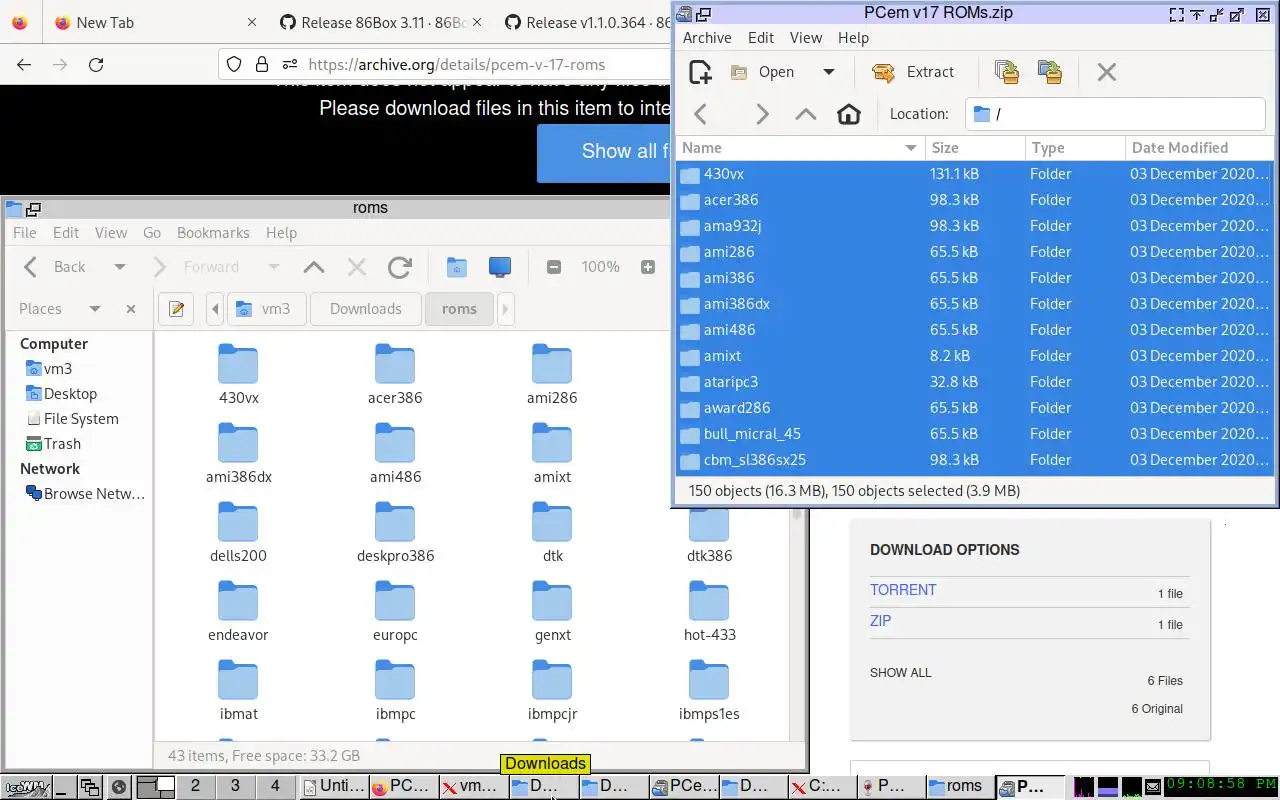1280x800 pixels.
Task: Click the Downloads path bar button
Action: pyautogui.click(x=366, y=309)
